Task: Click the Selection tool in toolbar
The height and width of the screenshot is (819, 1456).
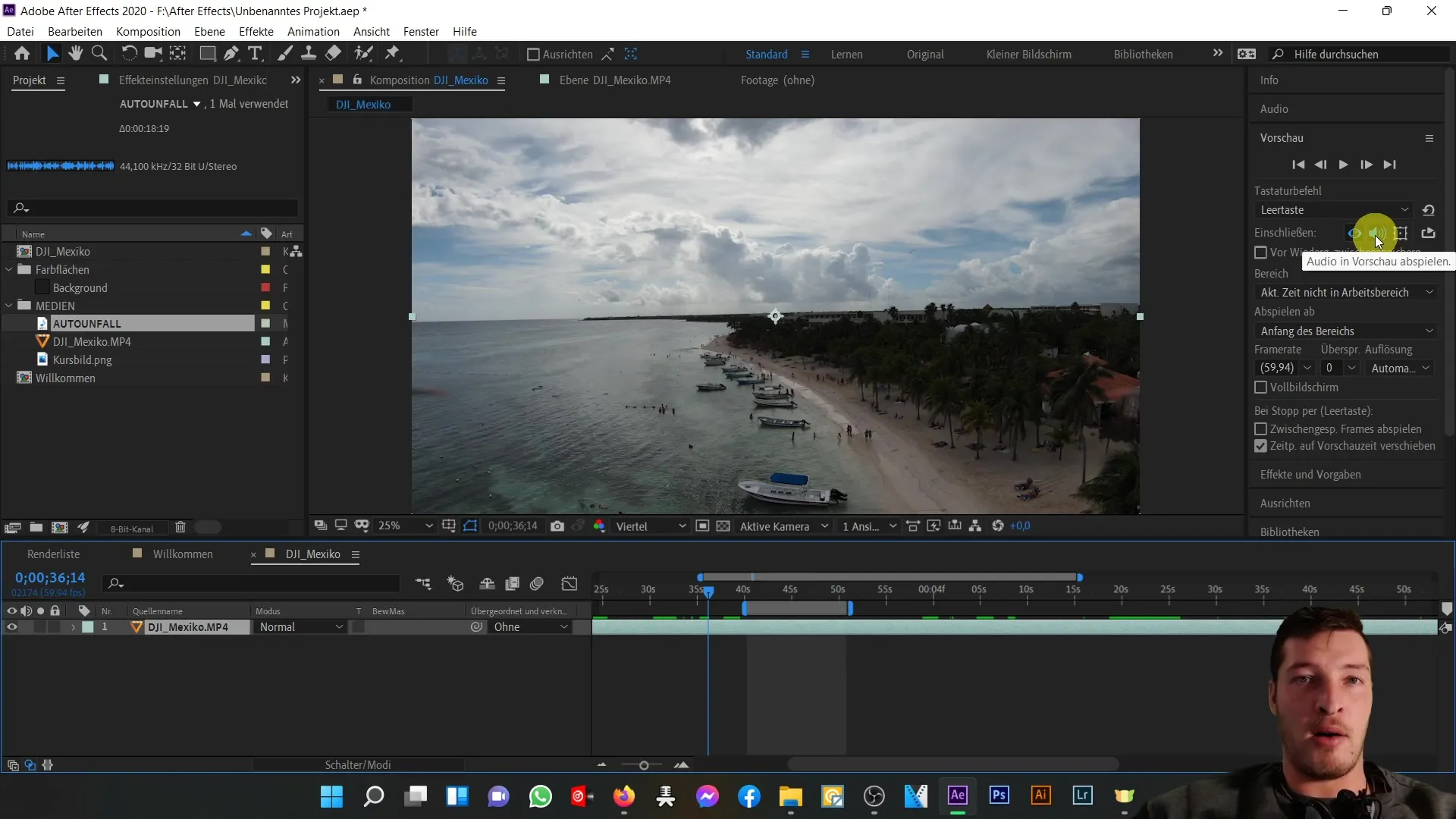Action: [52, 54]
